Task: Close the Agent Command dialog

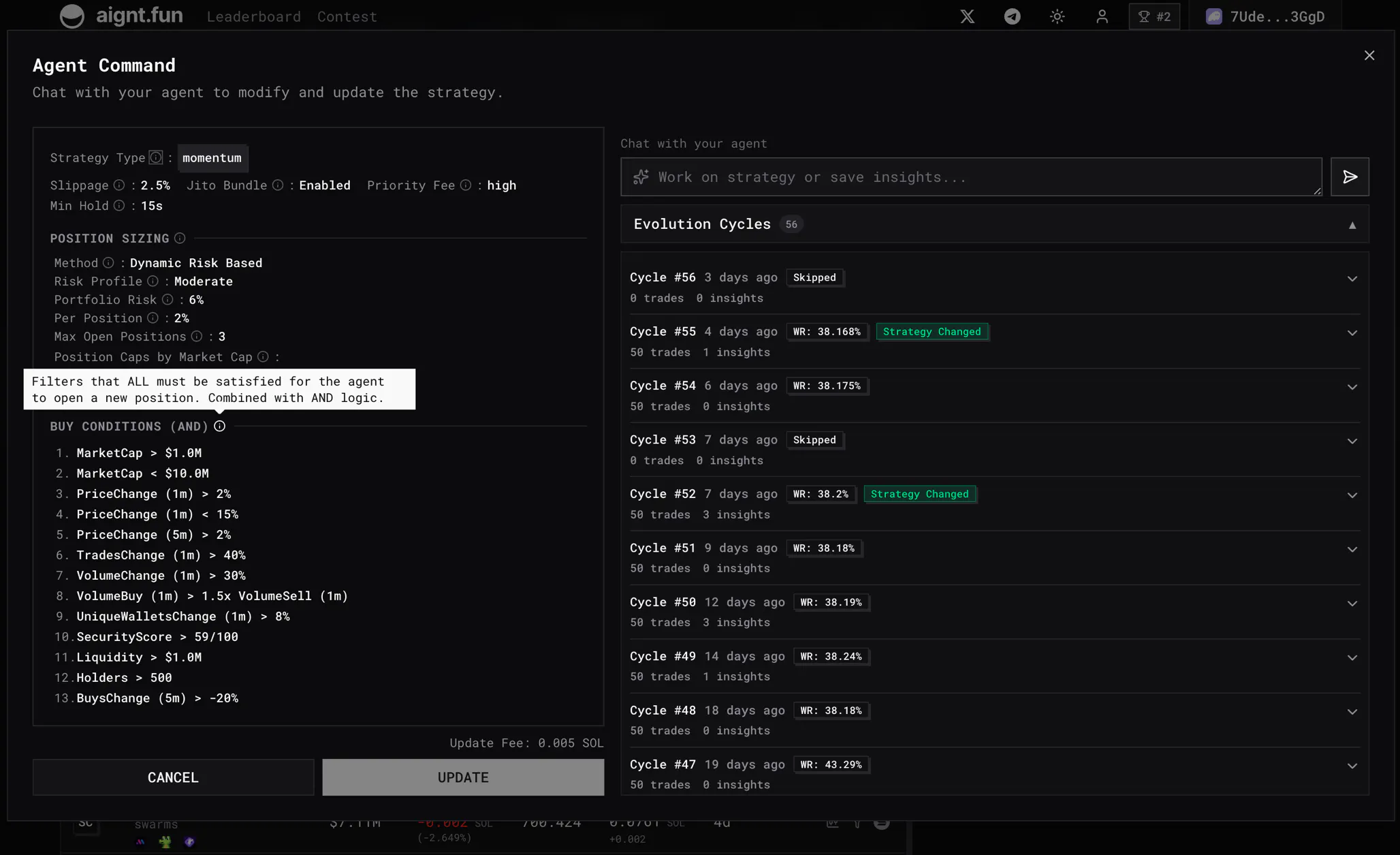Action: [1369, 55]
